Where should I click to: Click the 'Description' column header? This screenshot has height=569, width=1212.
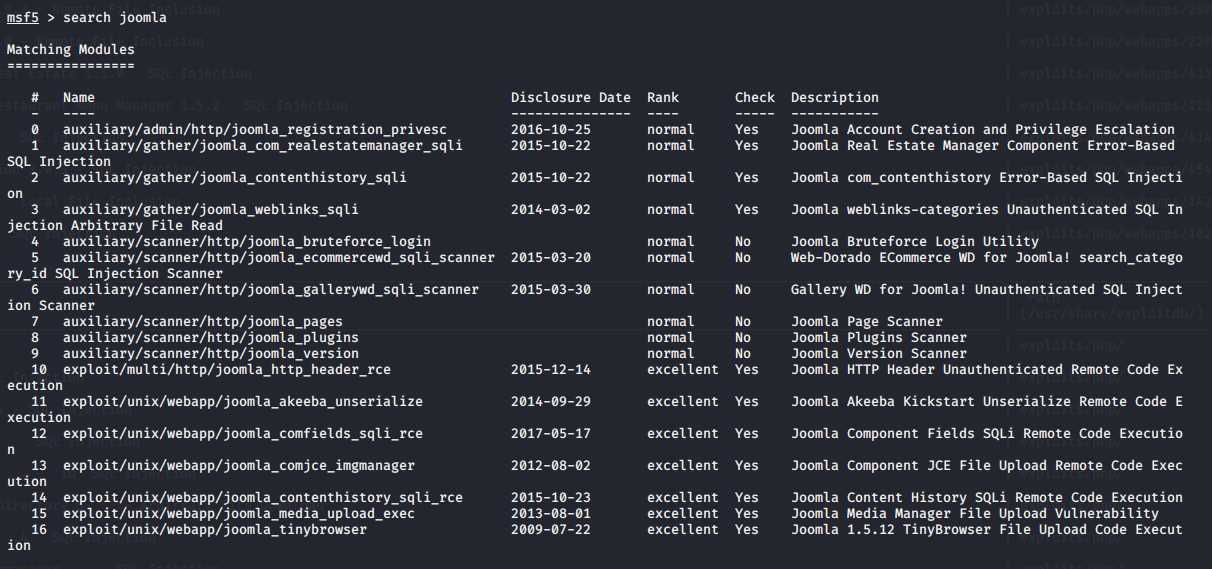(834, 98)
